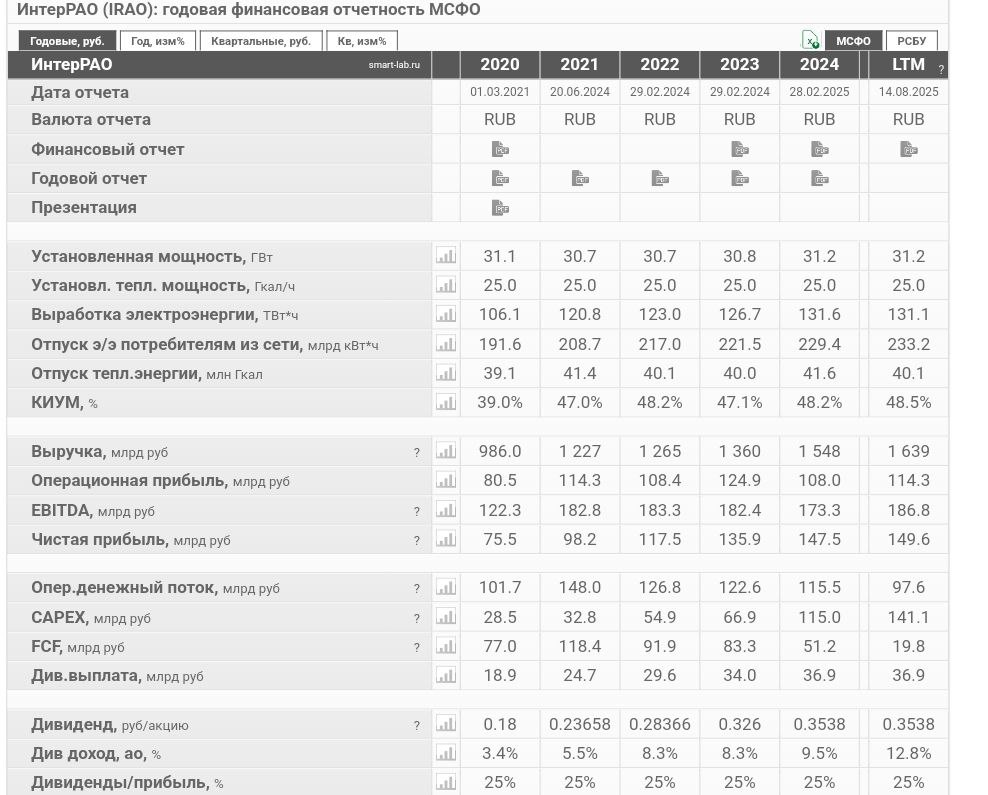This screenshot has height=795, width=988.
Task: Switch to Квартальные, руб. tab
Action: point(261,41)
